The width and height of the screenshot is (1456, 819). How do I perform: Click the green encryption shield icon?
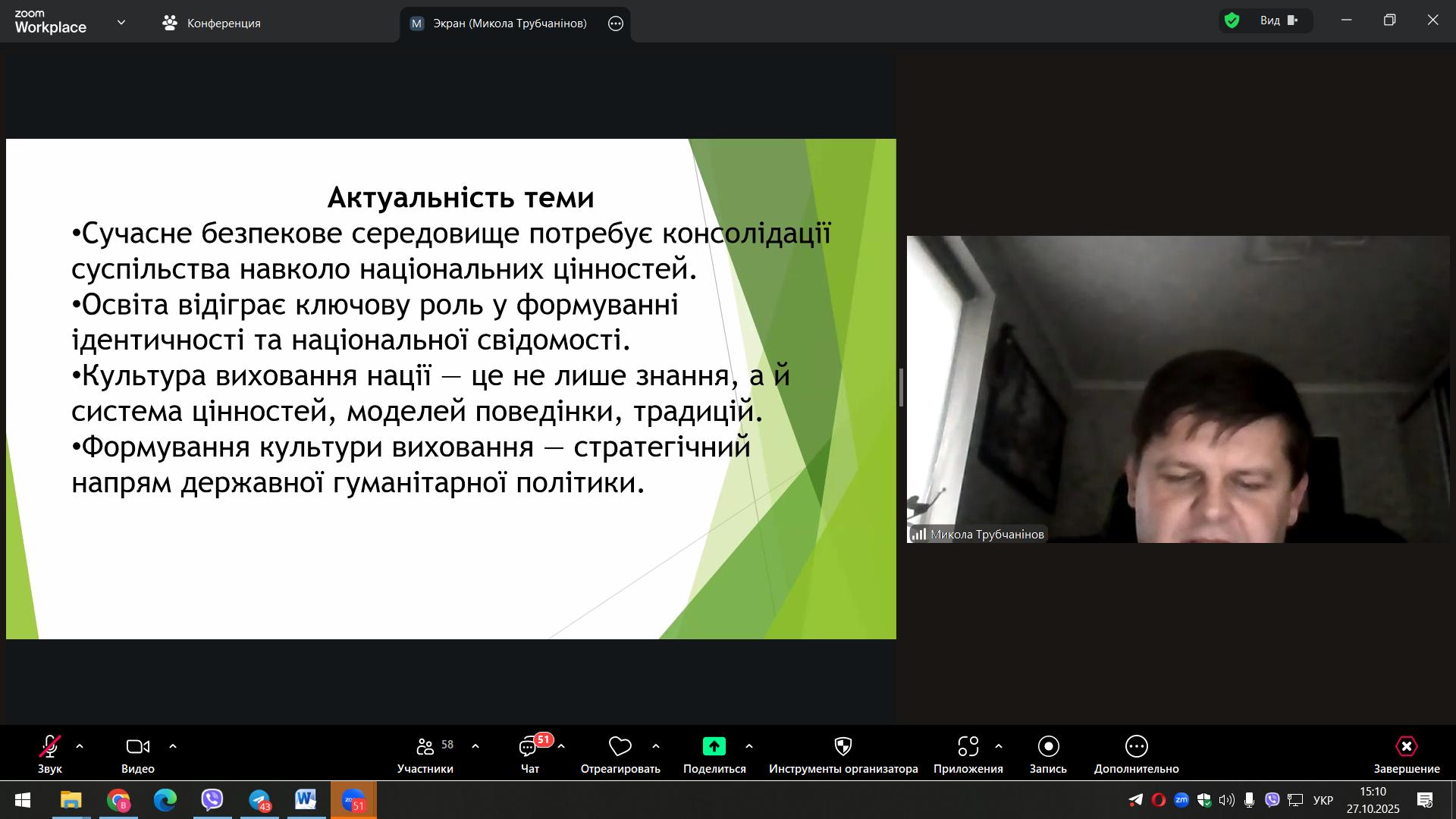(x=1232, y=21)
